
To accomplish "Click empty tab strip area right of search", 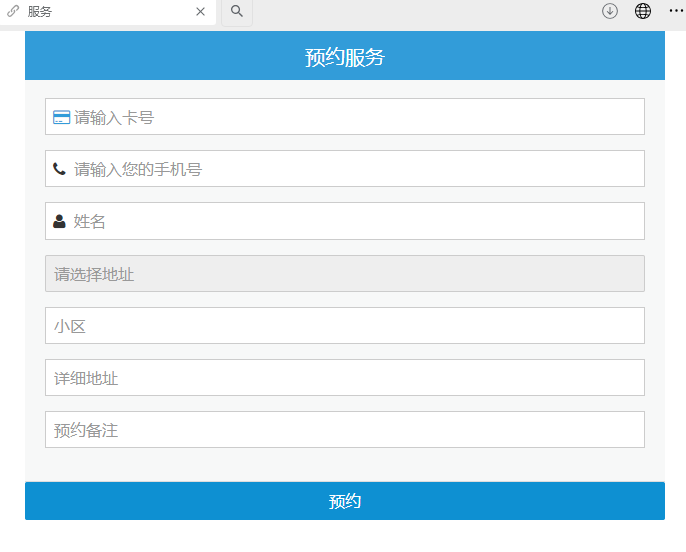I will [420, 12].
